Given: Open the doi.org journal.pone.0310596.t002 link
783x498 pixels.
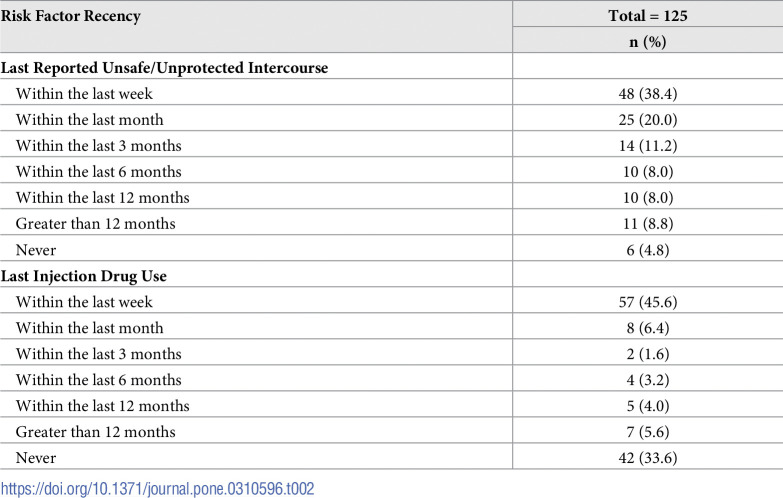Looking at the screenshot, I should 157,488.
